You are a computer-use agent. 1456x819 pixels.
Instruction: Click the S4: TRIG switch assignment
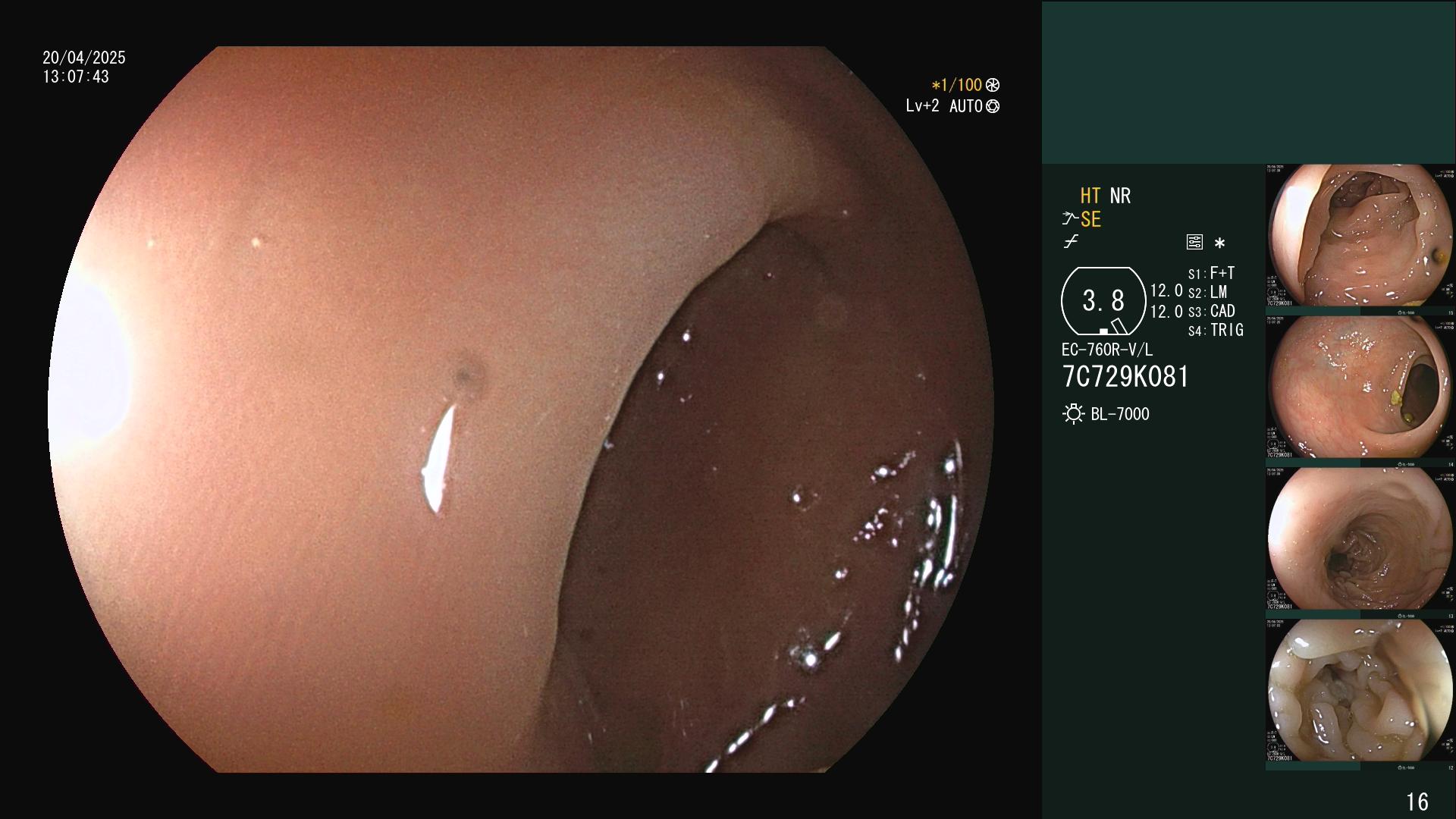click(1216, 330)
